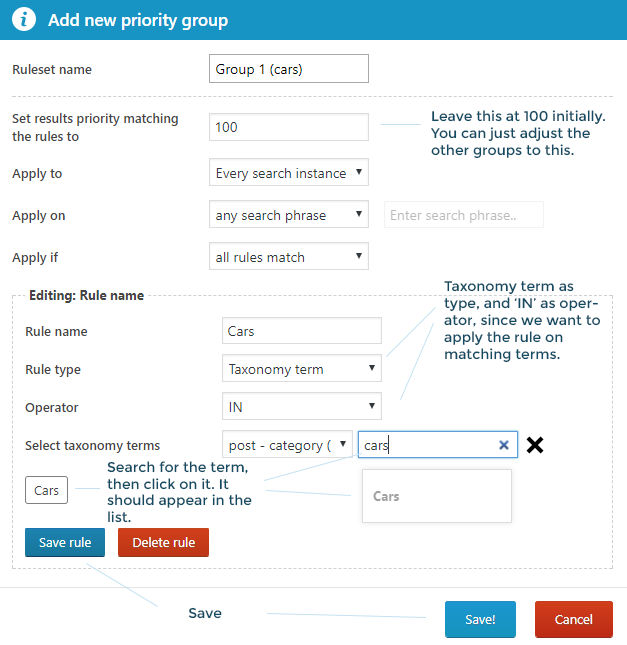The height and width of the screenshot is (645, 627).
Task: Focus the results priority field showing 100
Action: tap(289, 127)
